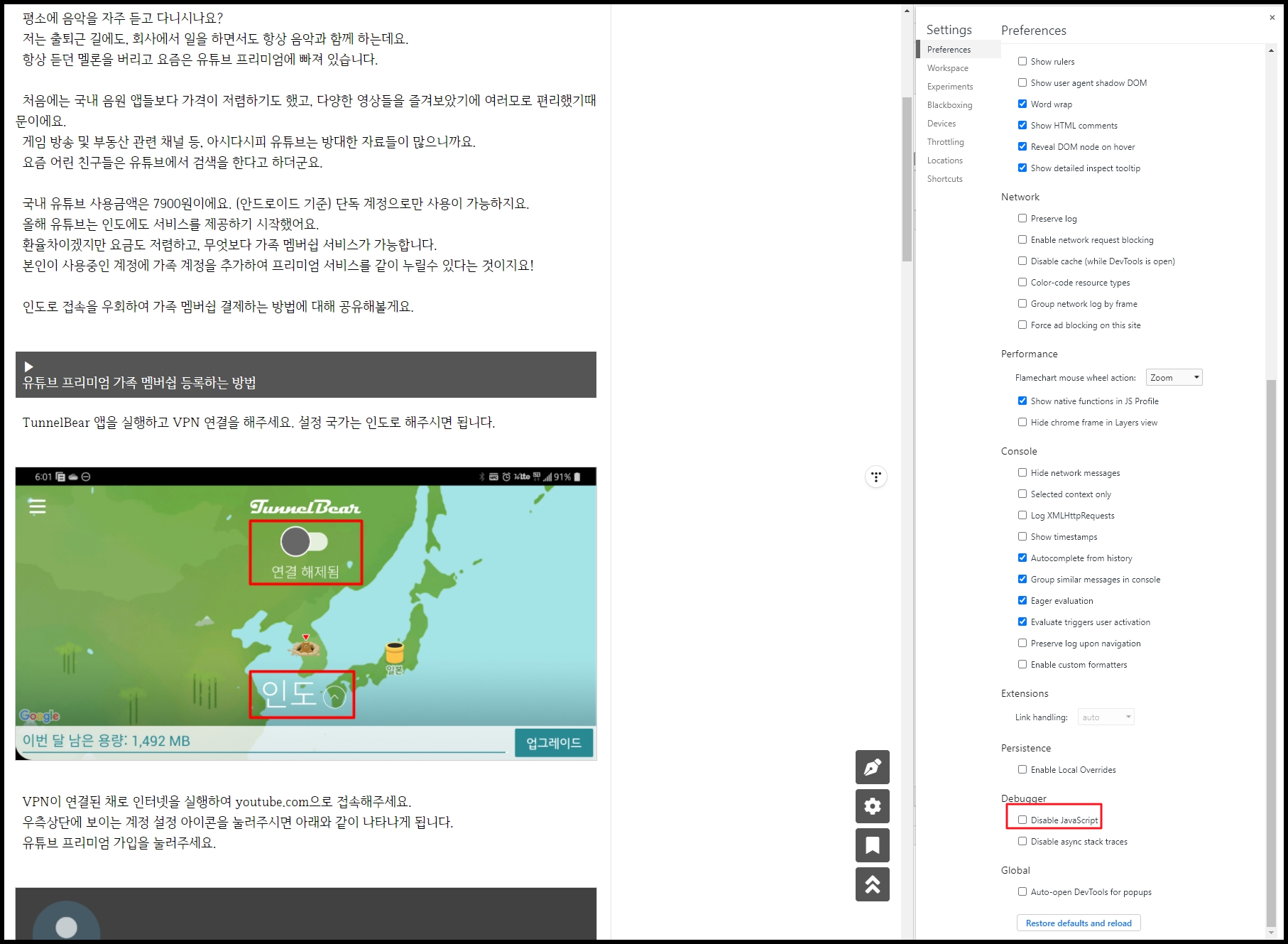
Task: Click the pen write-post floating icon
Action: (873, 767)
